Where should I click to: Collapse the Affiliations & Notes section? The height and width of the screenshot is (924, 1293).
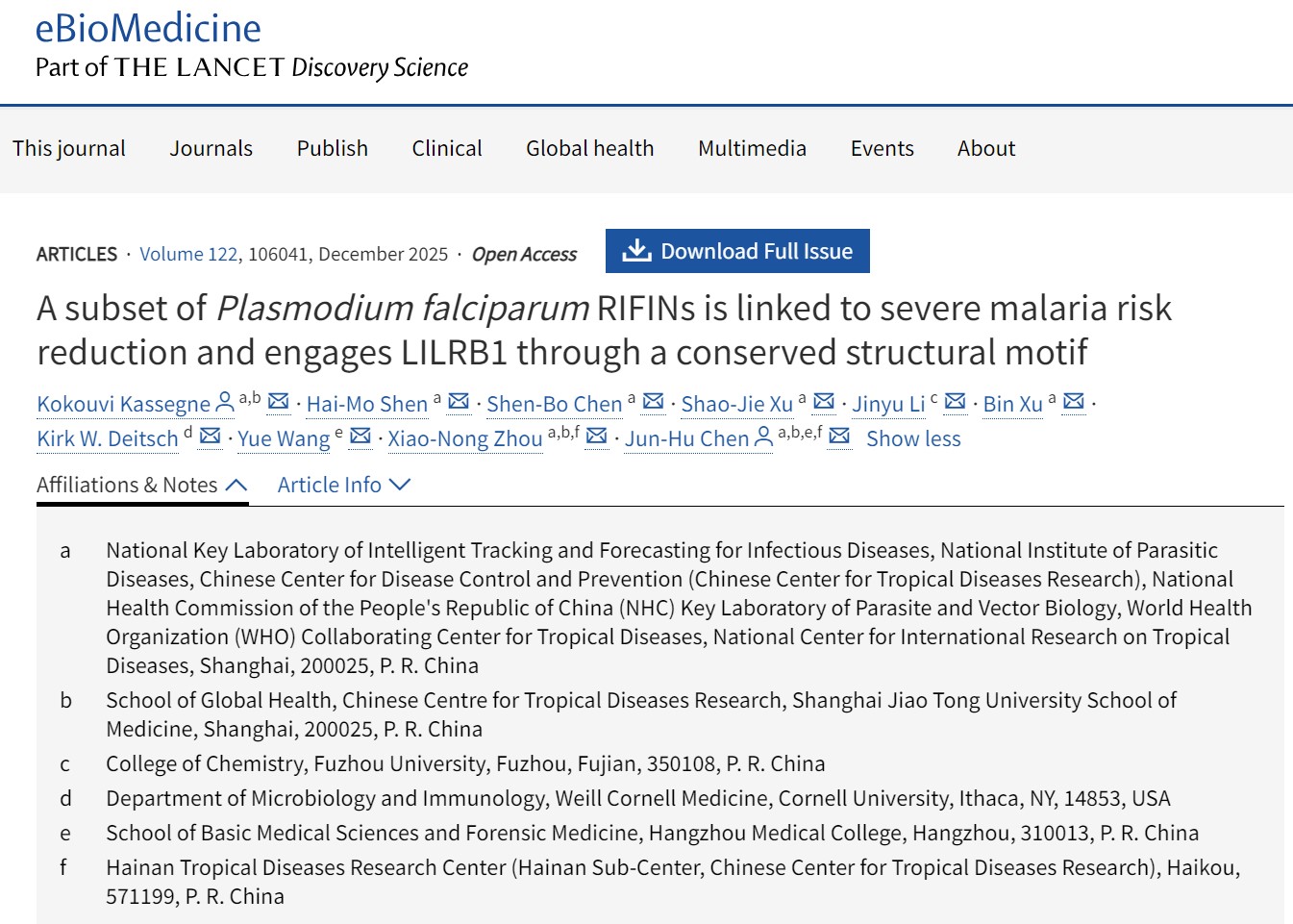pyautogui.click(x=141, y=486)
